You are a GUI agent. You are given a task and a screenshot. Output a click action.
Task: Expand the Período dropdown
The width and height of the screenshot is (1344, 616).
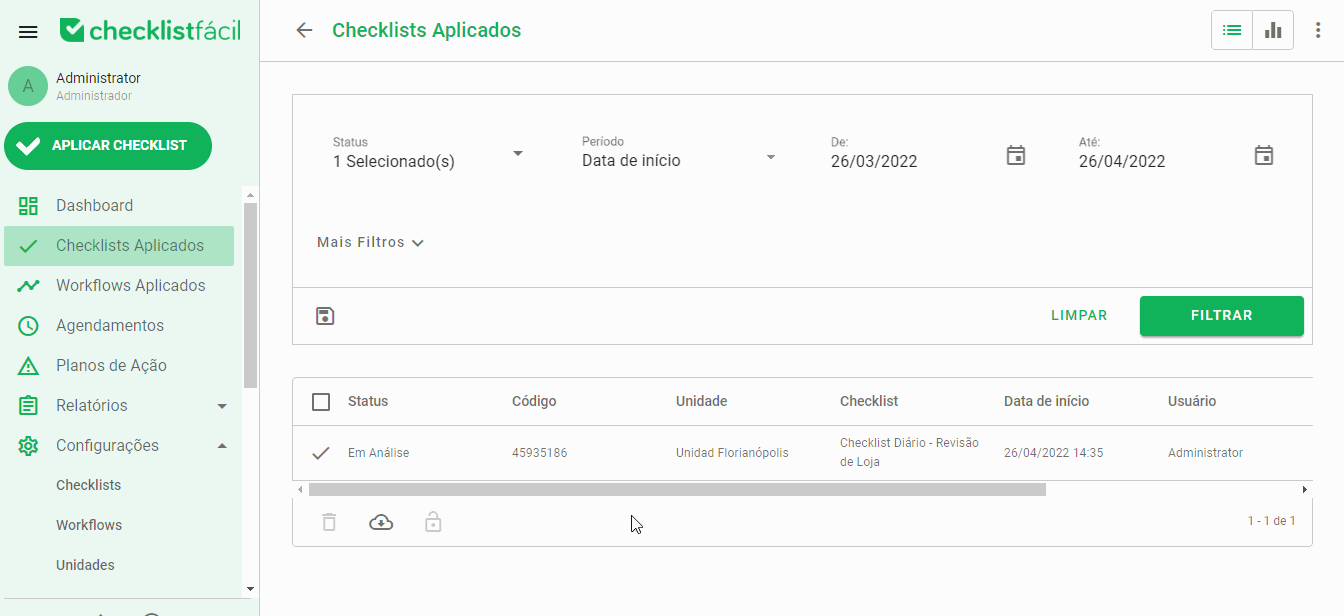771,157
